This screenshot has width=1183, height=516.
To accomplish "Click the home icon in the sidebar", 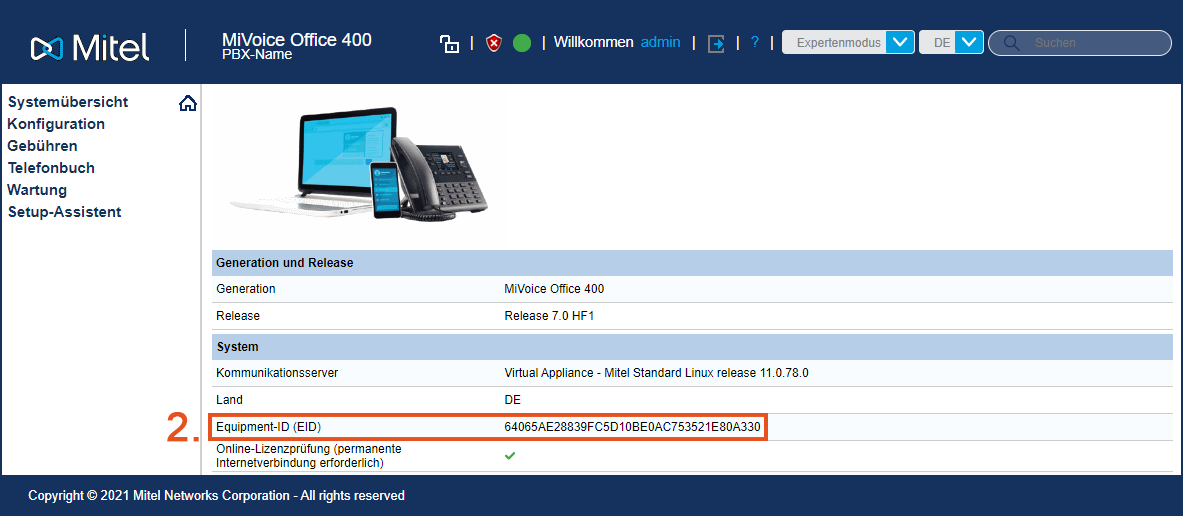I will click(x=188, y=103).
